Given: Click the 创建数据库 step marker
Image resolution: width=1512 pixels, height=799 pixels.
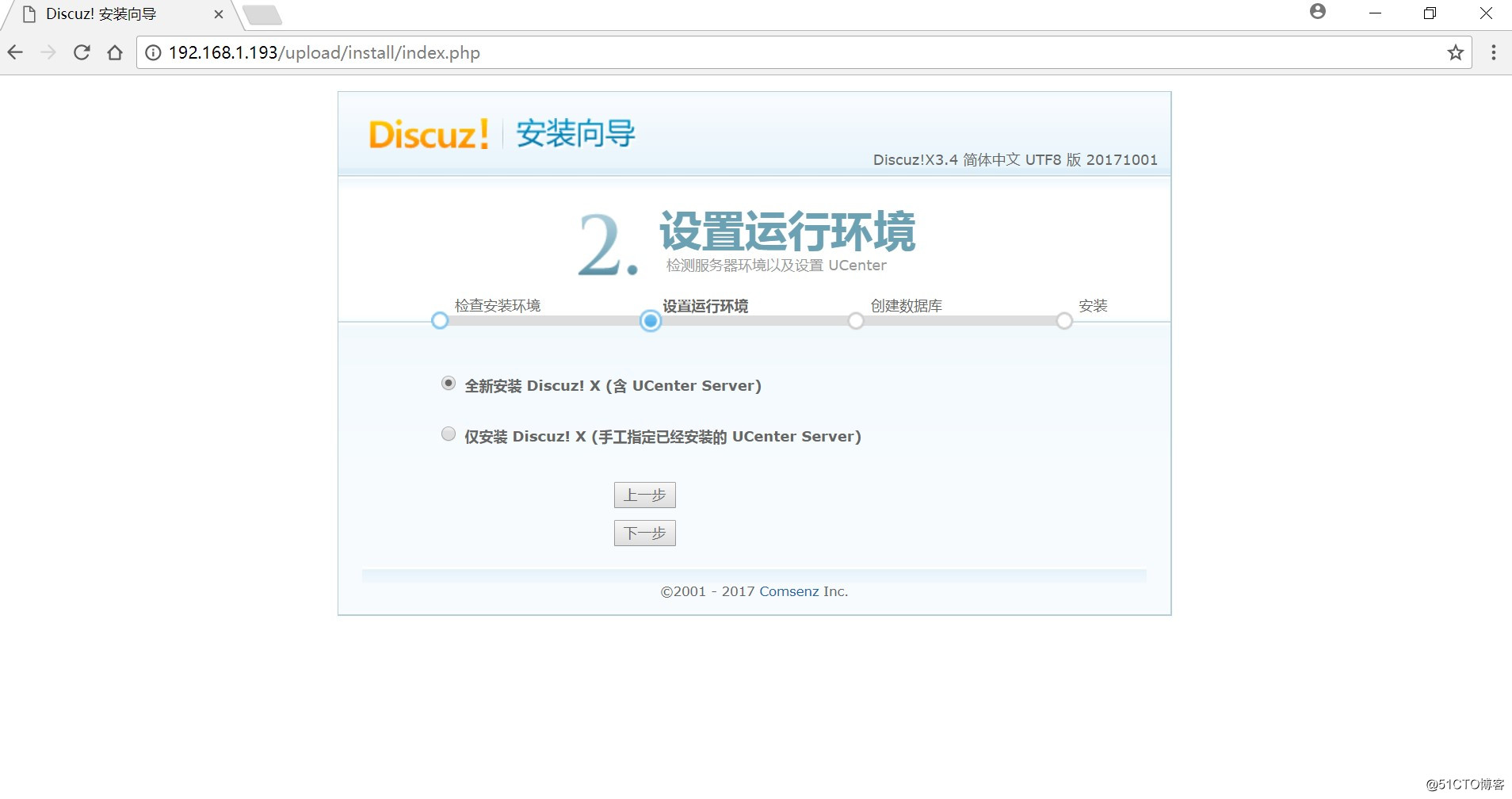Looking at the screenshot, I should (856, 321).
